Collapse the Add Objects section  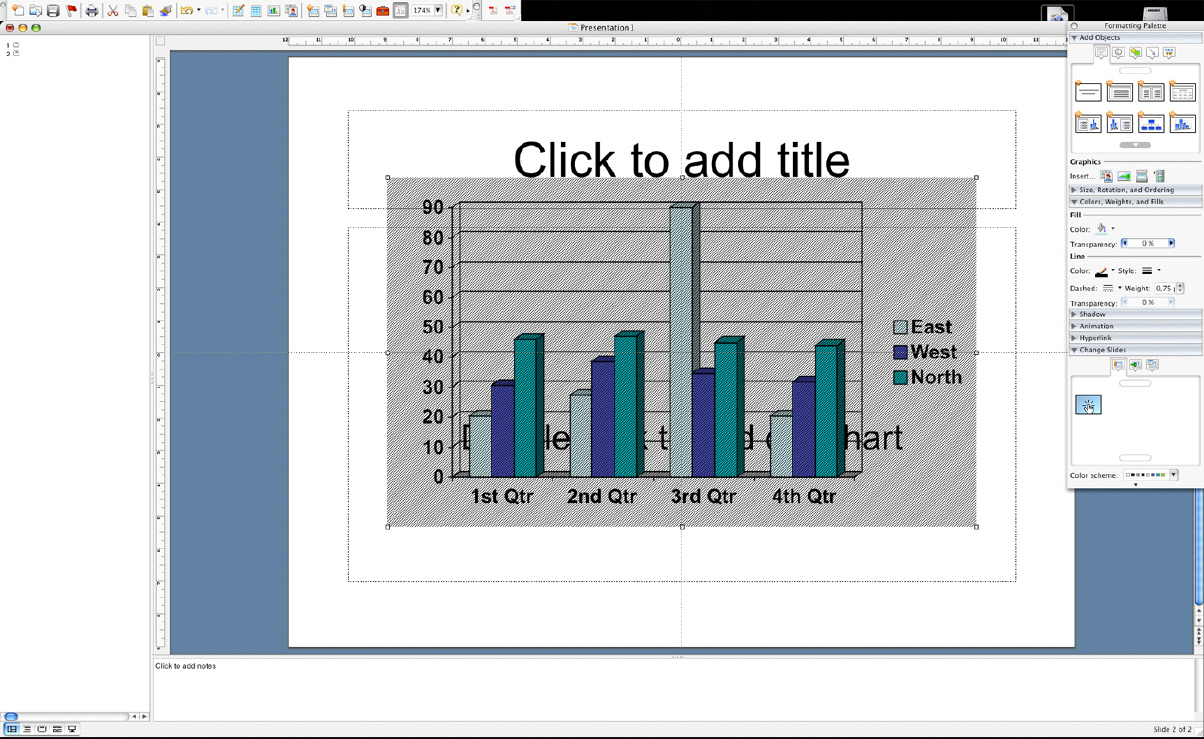tap(1075, 37)
